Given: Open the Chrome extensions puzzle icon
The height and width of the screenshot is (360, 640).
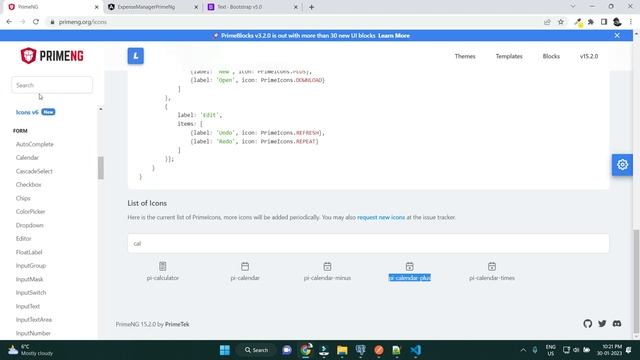Looking at the screenshot, I should (591, 22).
